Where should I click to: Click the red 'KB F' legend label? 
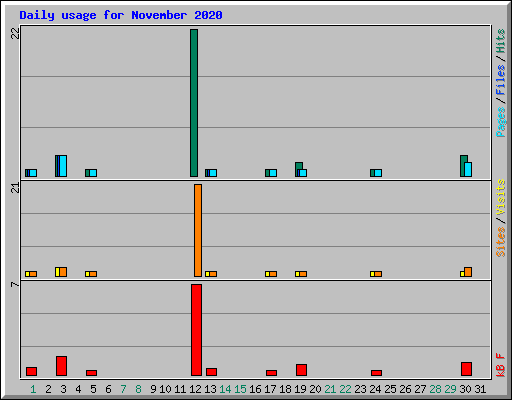tap(500, 365)
